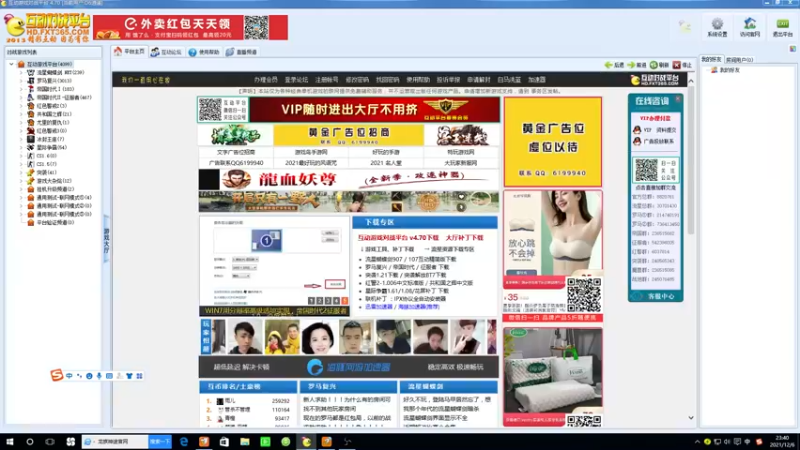Click 修改密码 in page nav bar
This screenshot has width=800, height=450.
357,80
